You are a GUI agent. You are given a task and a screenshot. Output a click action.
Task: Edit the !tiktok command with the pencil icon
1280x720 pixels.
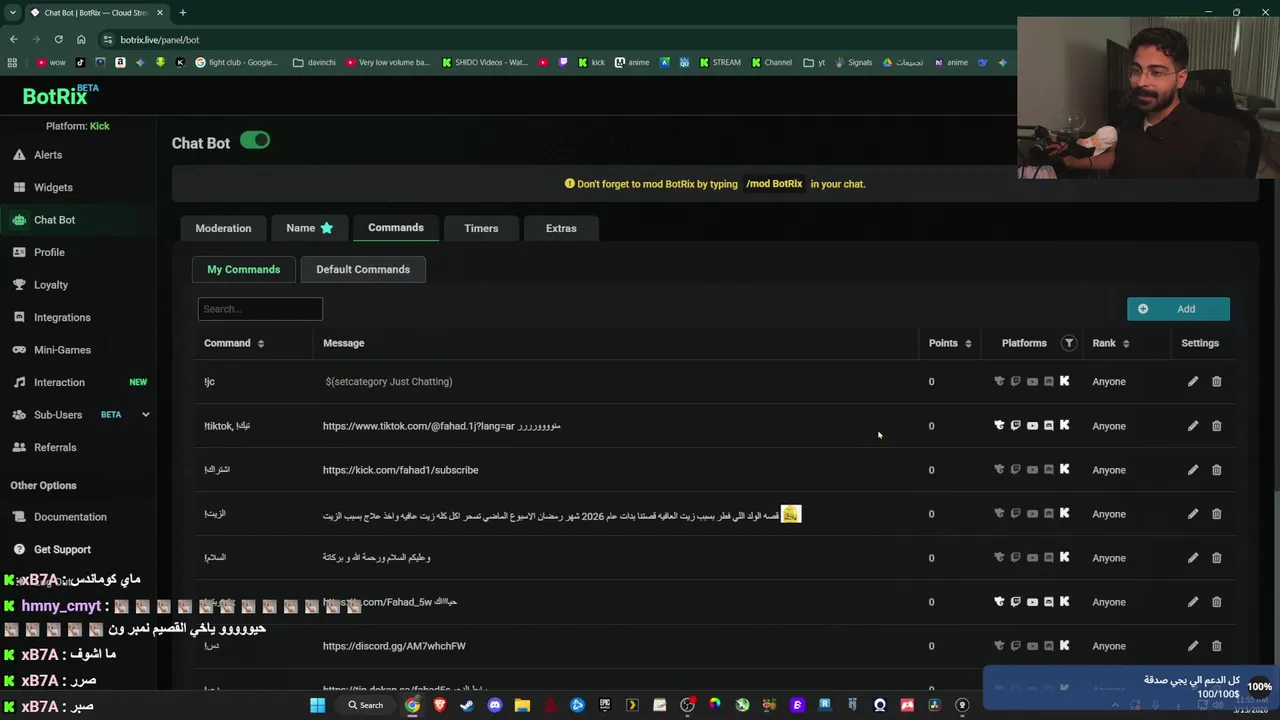(1193, 425)
